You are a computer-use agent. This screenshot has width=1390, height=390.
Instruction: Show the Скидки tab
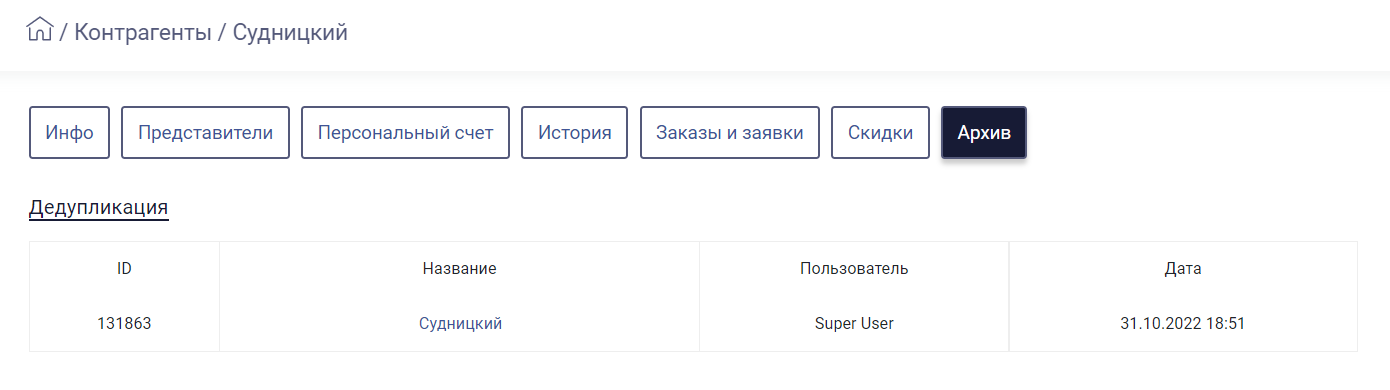880,132
